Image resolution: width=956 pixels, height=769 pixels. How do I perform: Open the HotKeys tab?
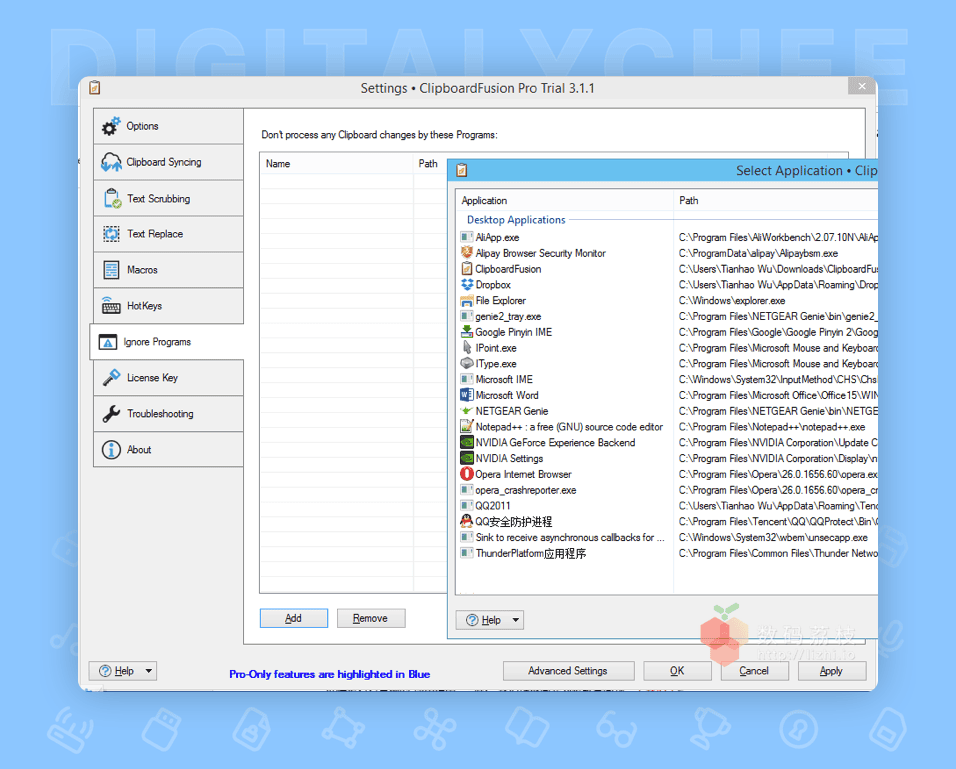pos(168,306)
